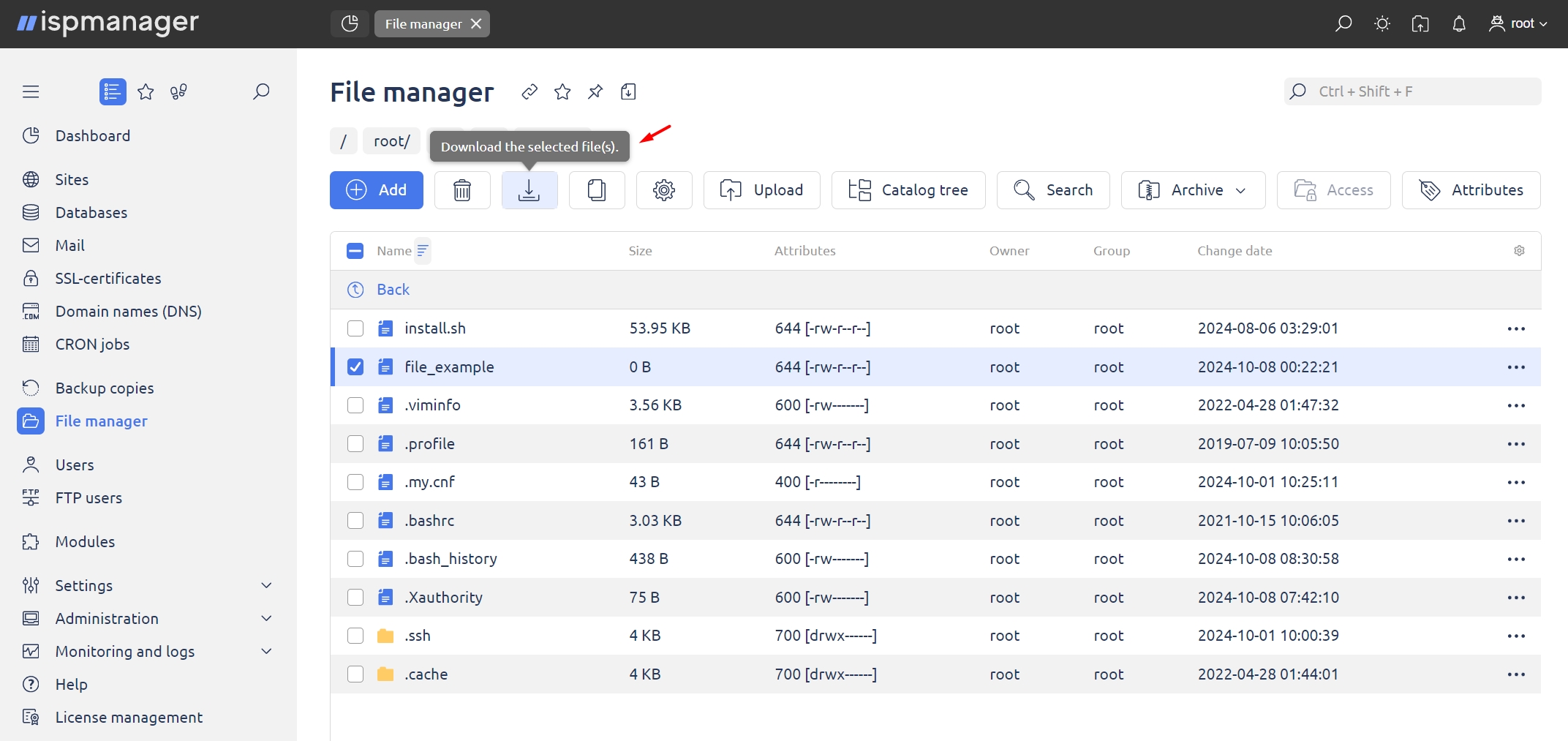Select the .viminfo checkbox

(x=355, y=405)
